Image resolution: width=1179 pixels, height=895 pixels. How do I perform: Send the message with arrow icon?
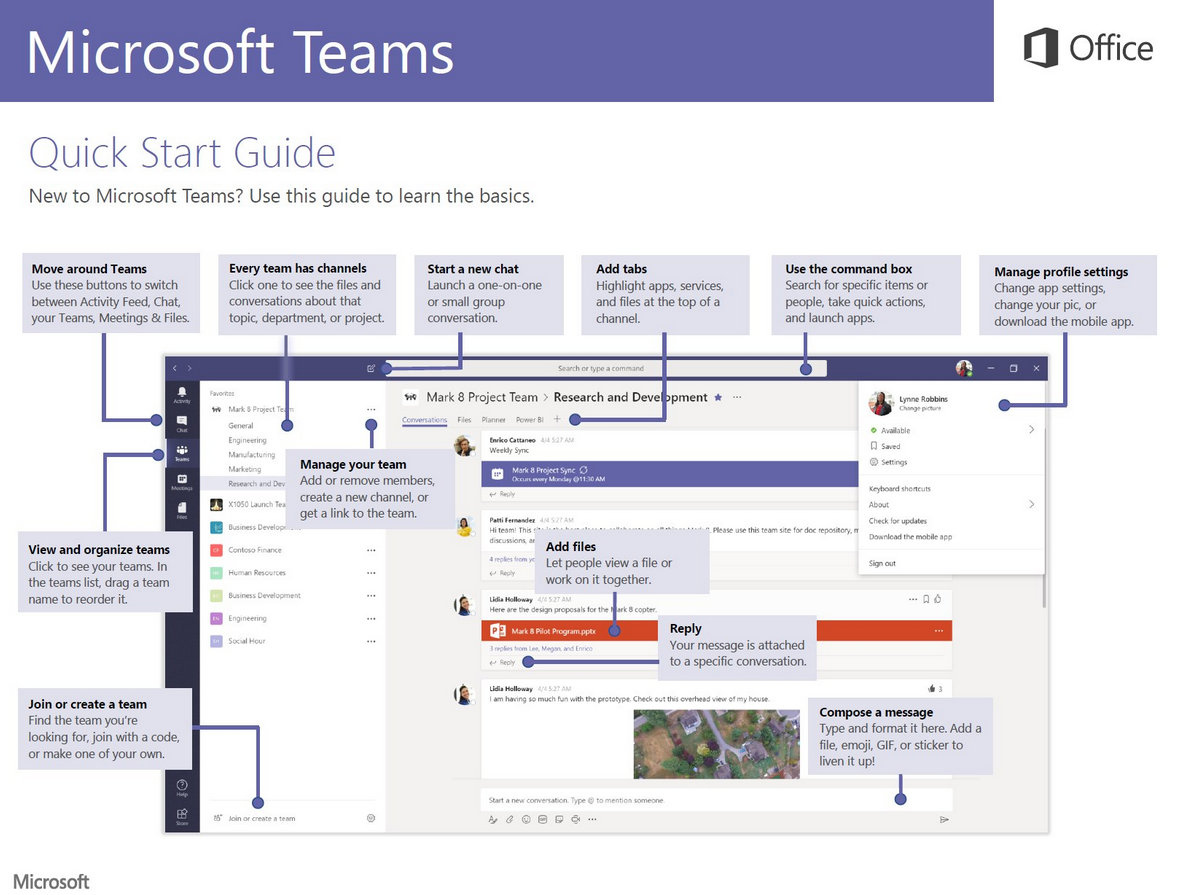tap(944, 819)
